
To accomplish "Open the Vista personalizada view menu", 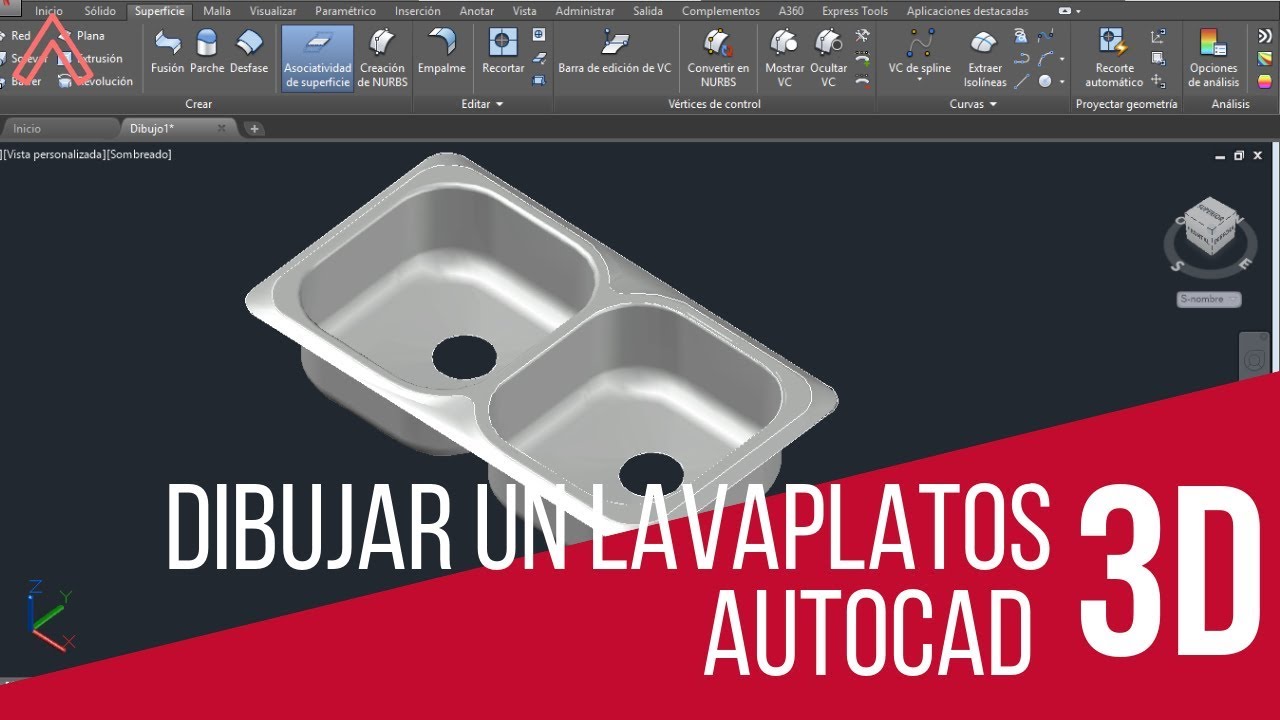I will (x=54, y=155).
